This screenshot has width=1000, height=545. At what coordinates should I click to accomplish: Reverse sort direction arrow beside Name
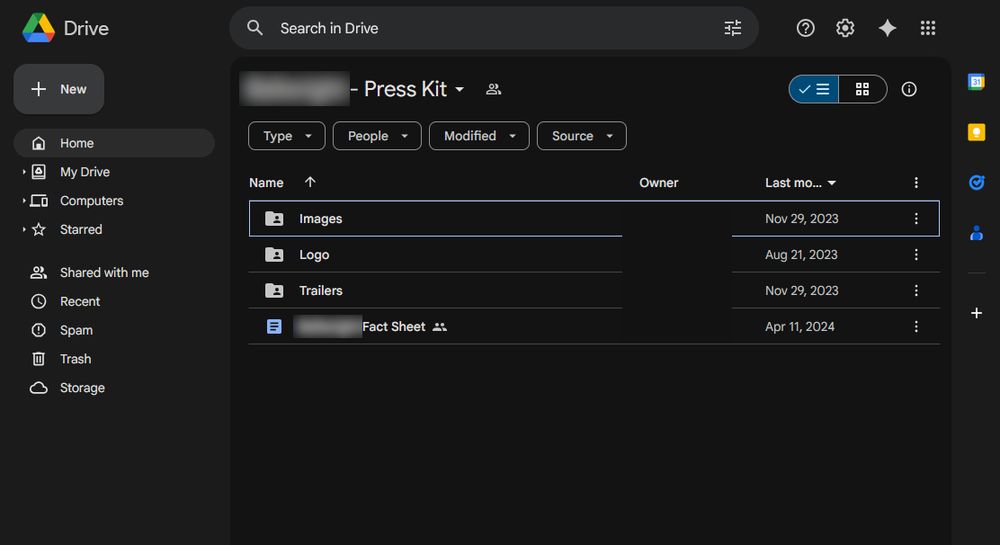pyautogui.click(x=310, y=182)
